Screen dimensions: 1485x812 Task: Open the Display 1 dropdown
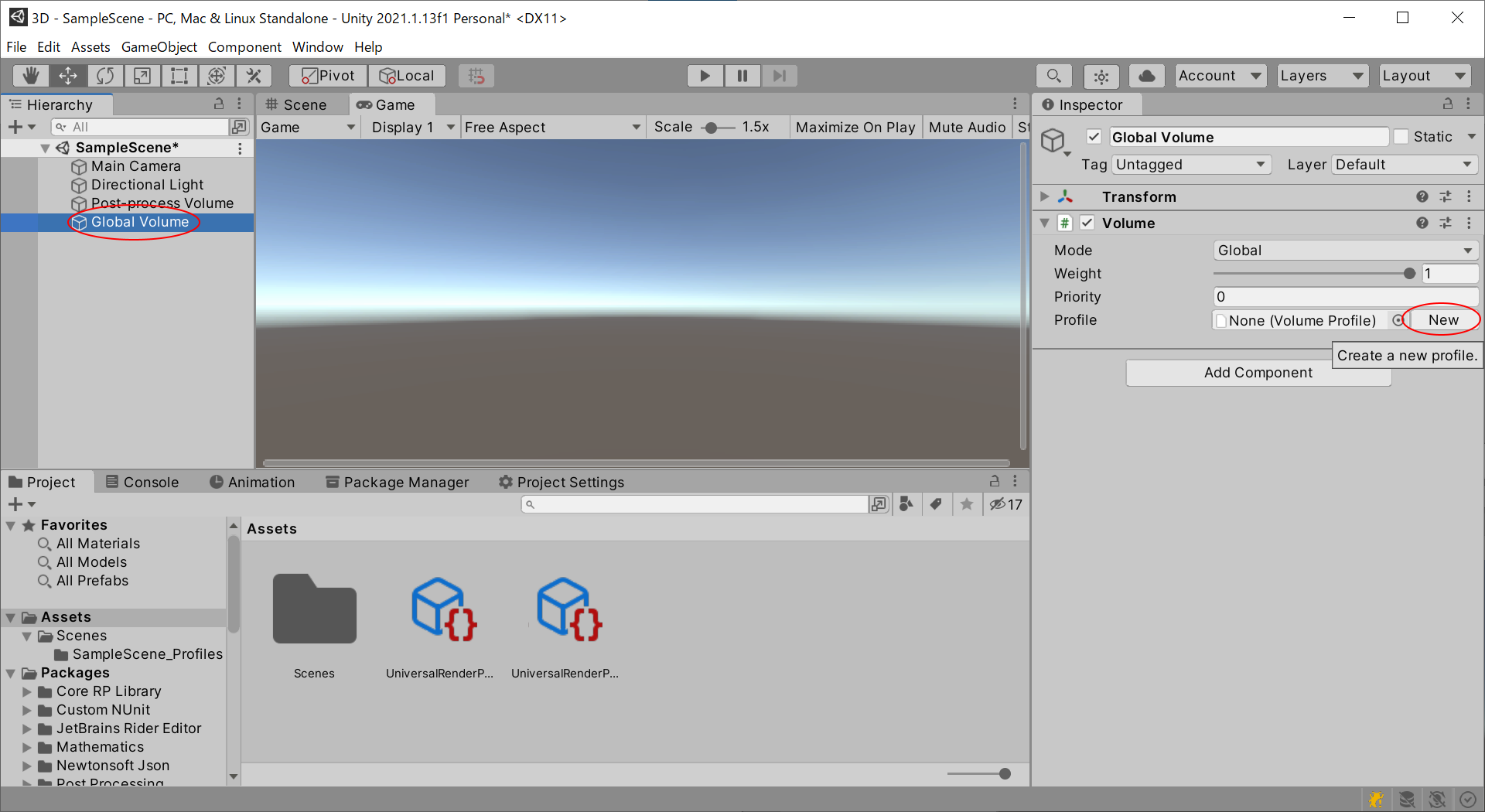[413, 127]
